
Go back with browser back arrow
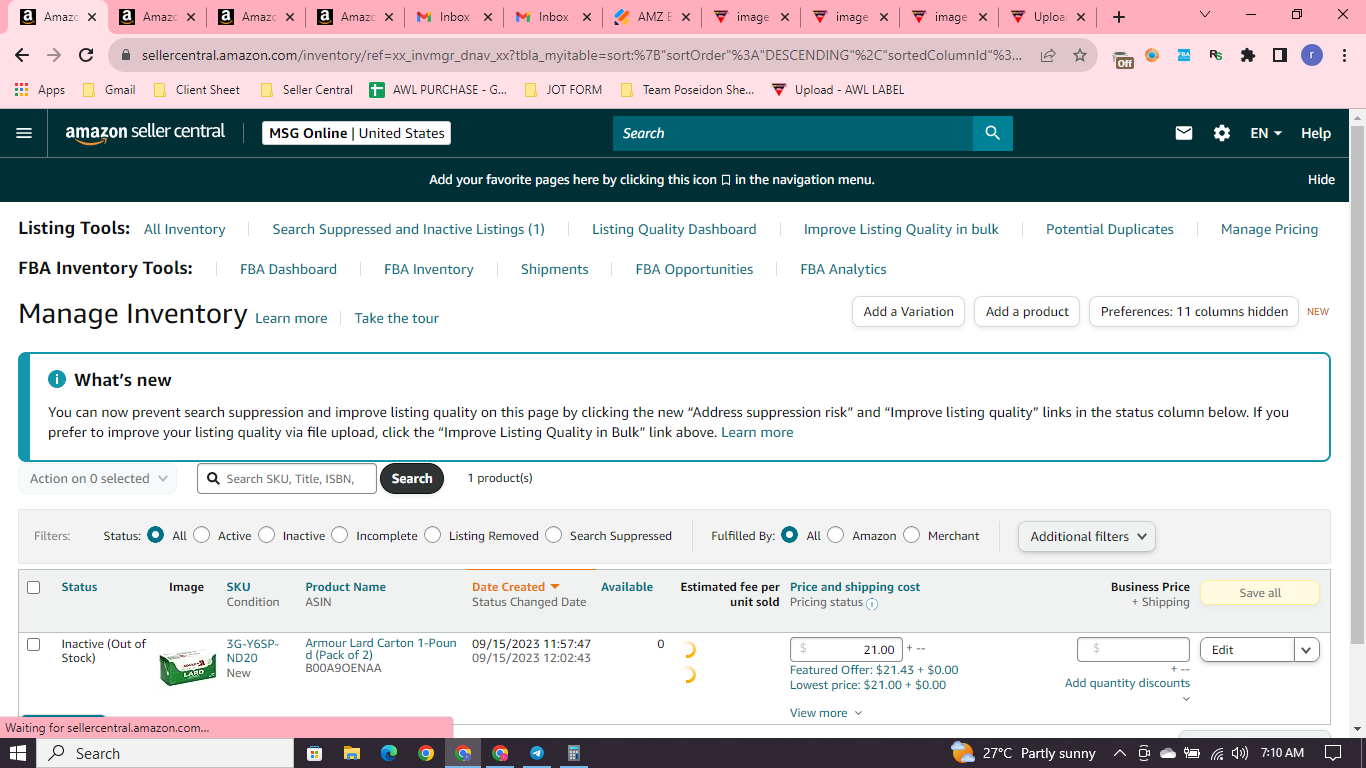(x=22, y=56)
